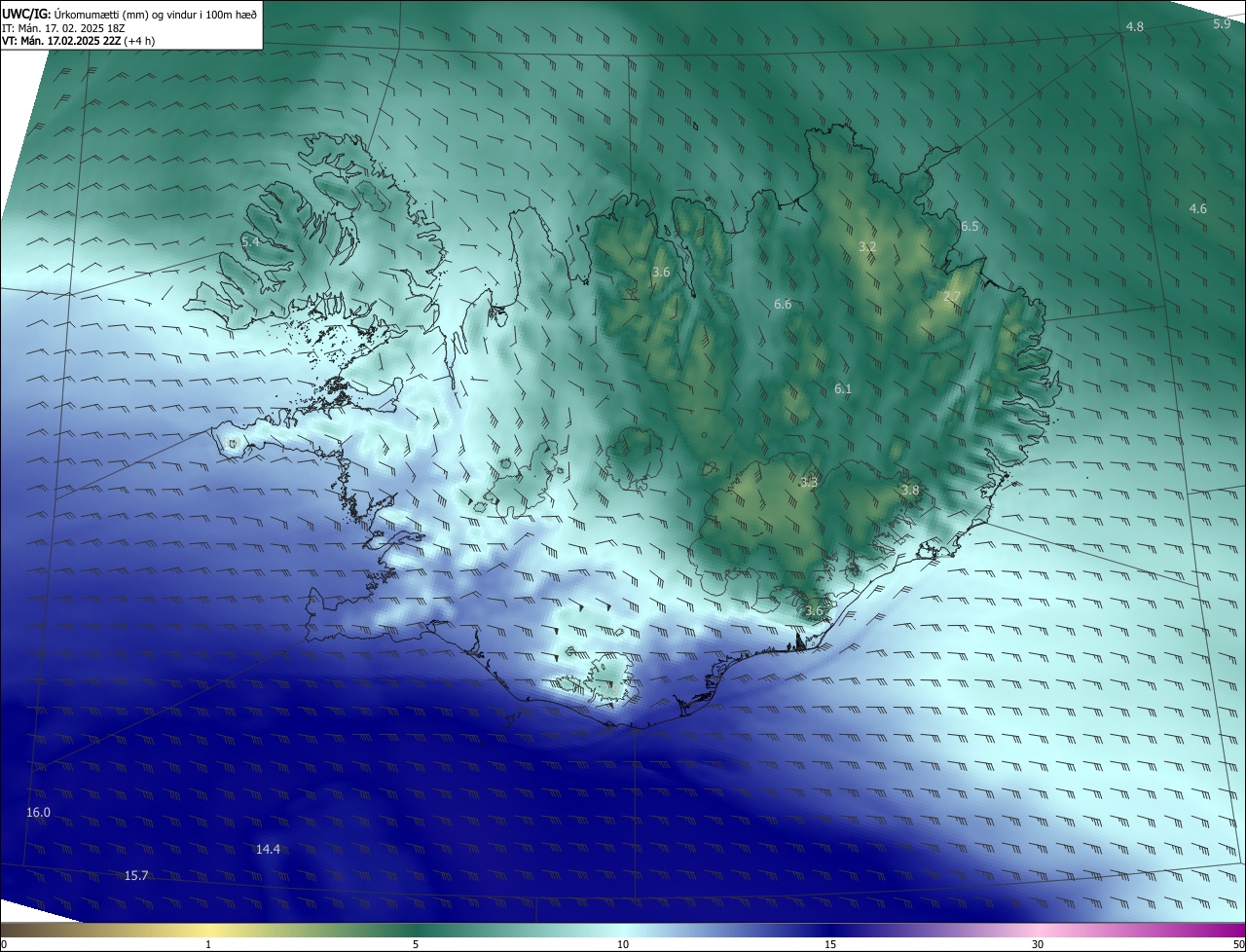Screen dimensions: 1246x952
Task: Click the 15.7 value label on the map
Action: (x=136, y=875)
